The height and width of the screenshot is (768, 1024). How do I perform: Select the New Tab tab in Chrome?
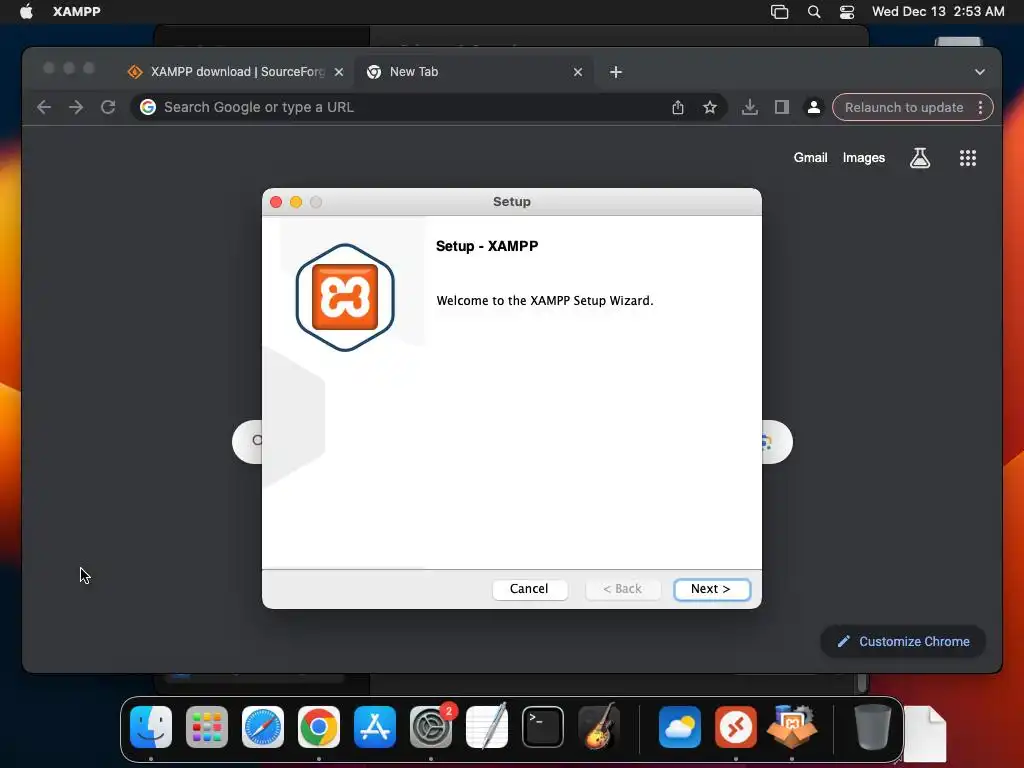pyautogui.click(x=475, y=72)
